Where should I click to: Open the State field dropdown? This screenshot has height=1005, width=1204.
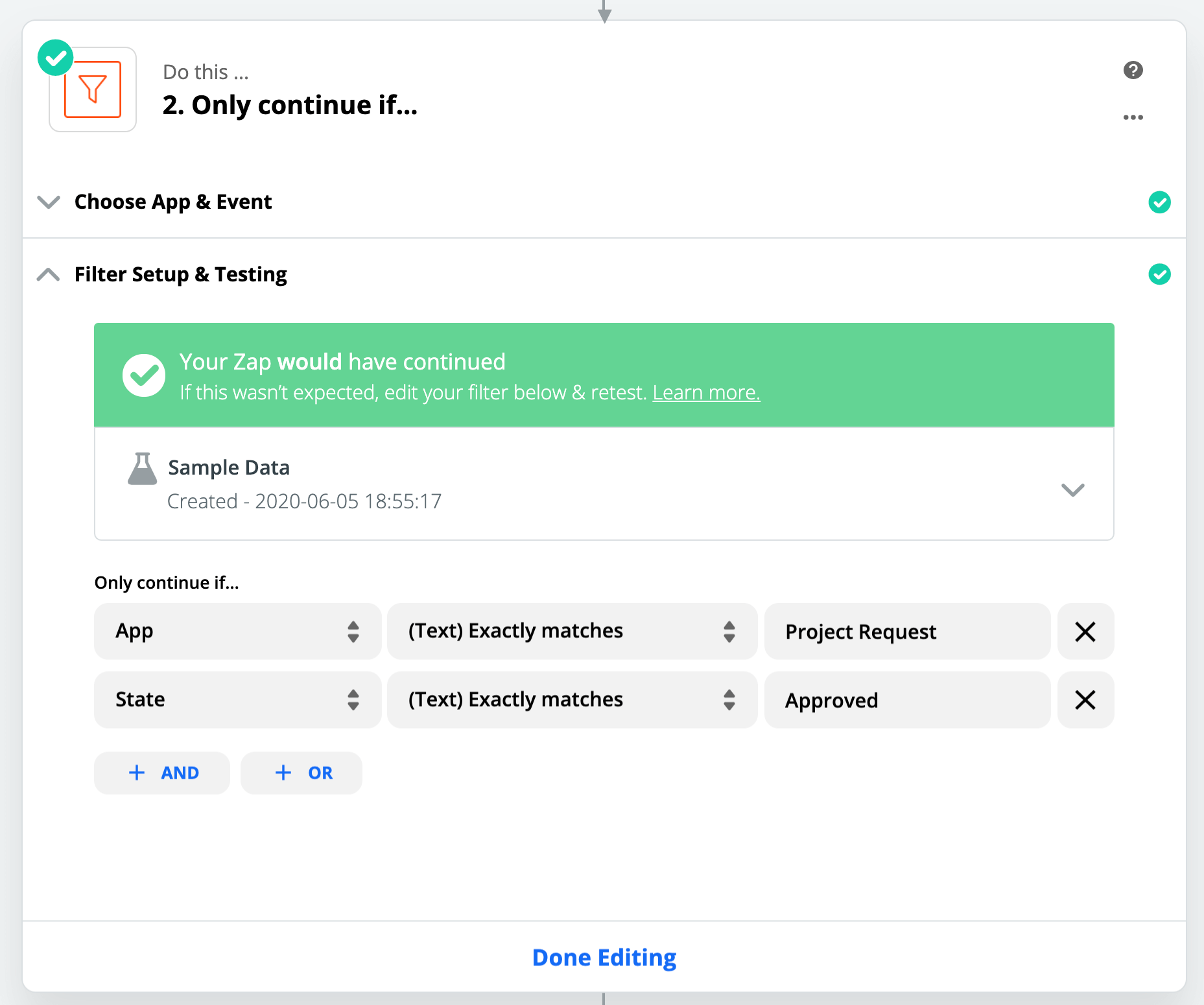coord(237,700)
